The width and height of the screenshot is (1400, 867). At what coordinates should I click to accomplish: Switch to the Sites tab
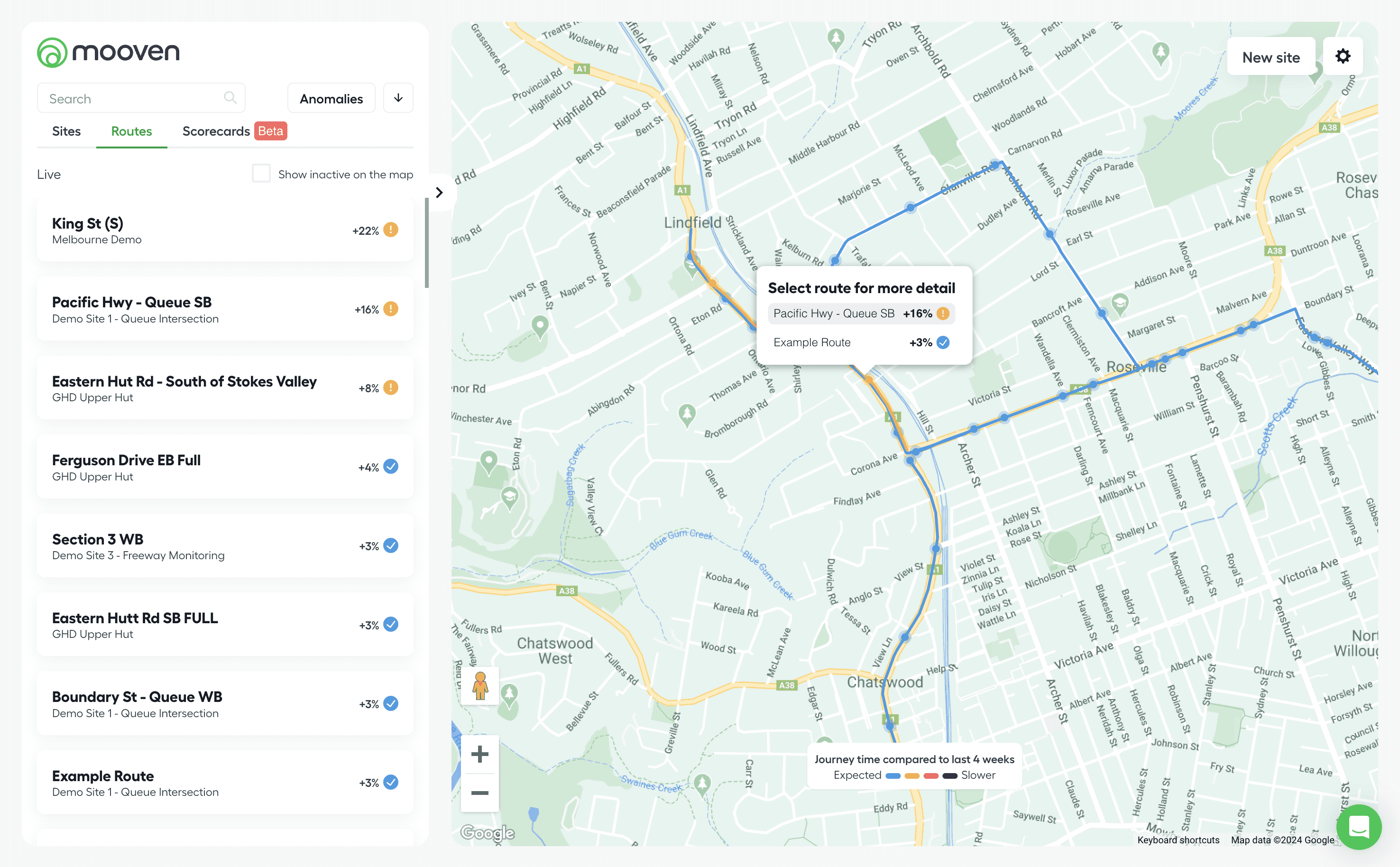66,131
